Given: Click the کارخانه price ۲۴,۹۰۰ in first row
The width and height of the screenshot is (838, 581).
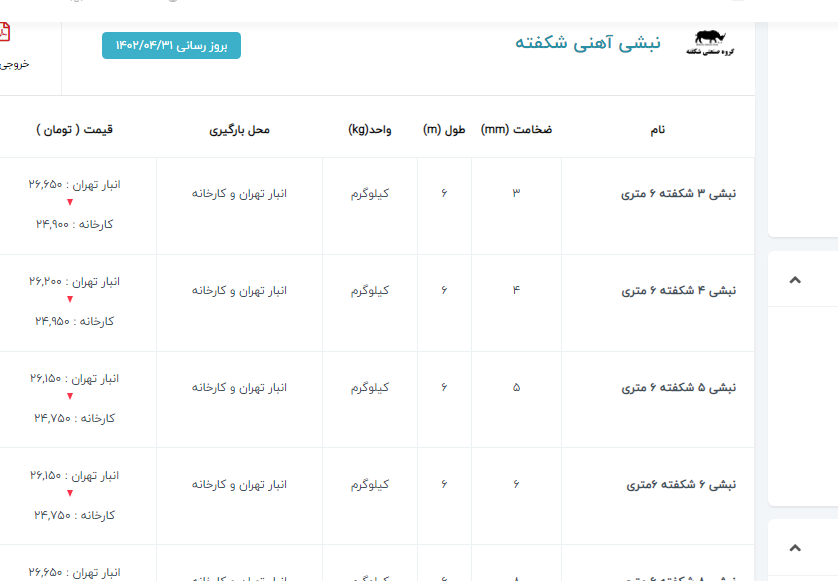Looking at the screenshot, I should (74, 224).
